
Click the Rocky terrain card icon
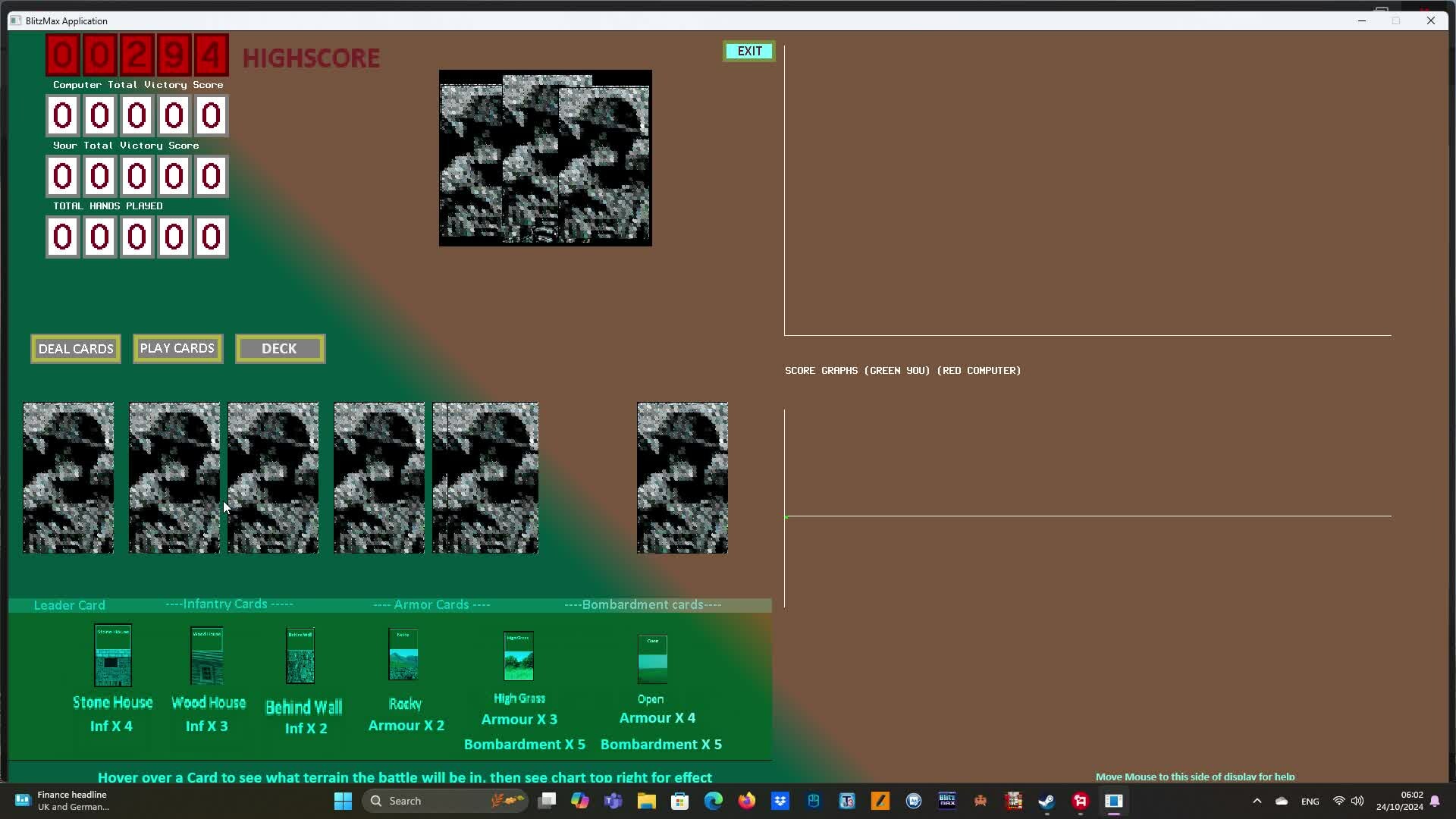point(403,654)
